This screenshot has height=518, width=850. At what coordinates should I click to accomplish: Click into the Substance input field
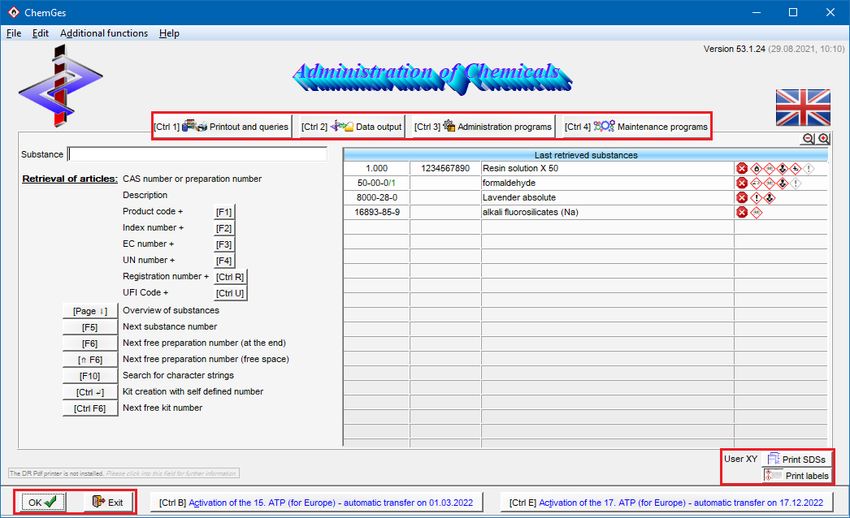click(197, 154)
